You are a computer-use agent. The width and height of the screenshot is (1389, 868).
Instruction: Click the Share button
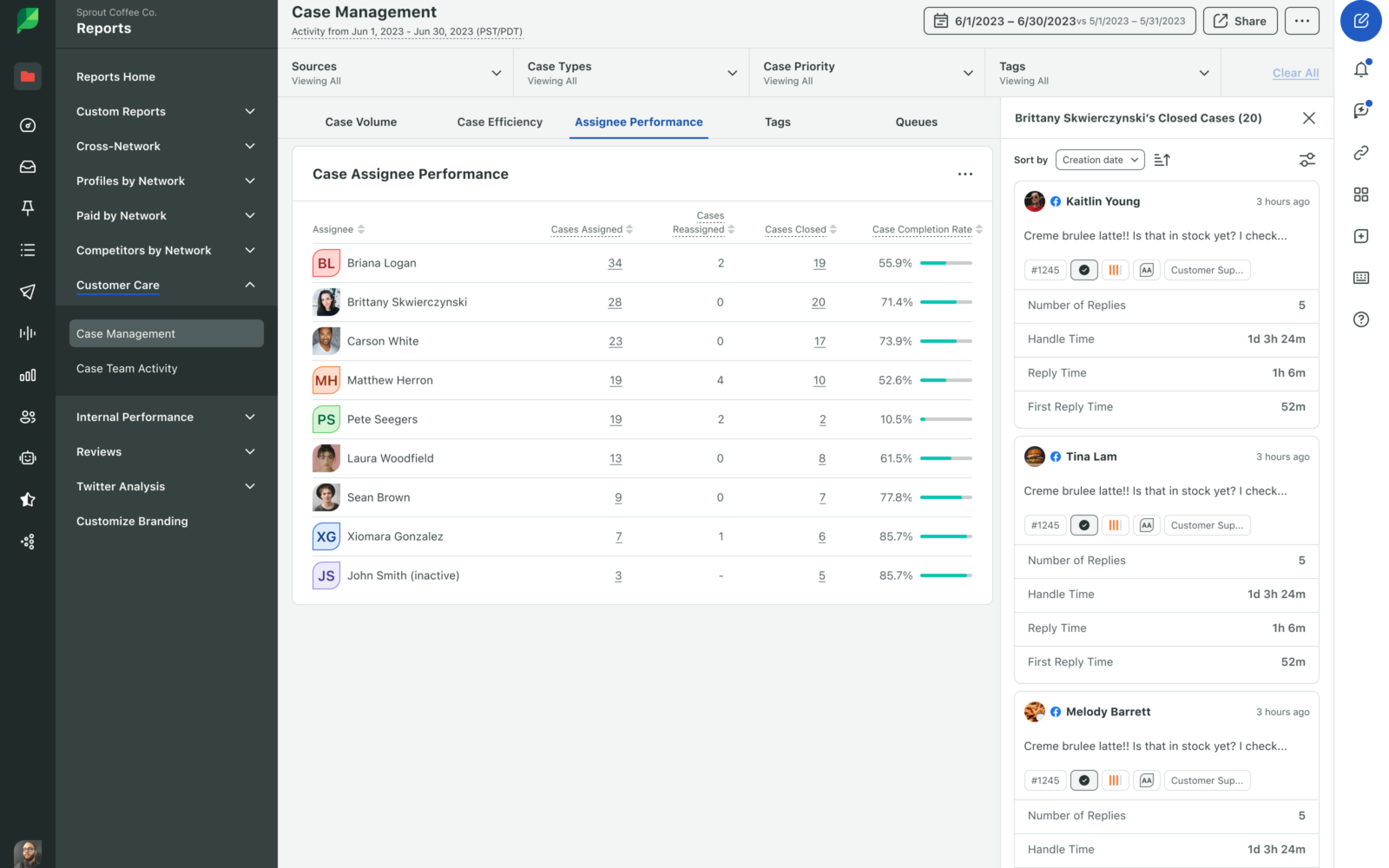click(1240, 21)
